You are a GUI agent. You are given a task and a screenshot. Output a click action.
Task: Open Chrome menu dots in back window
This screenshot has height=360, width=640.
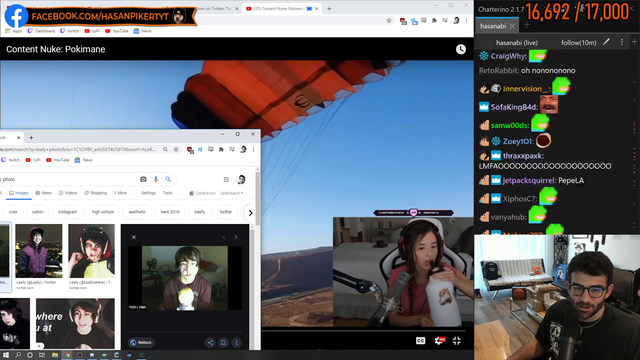pos(467,20)
